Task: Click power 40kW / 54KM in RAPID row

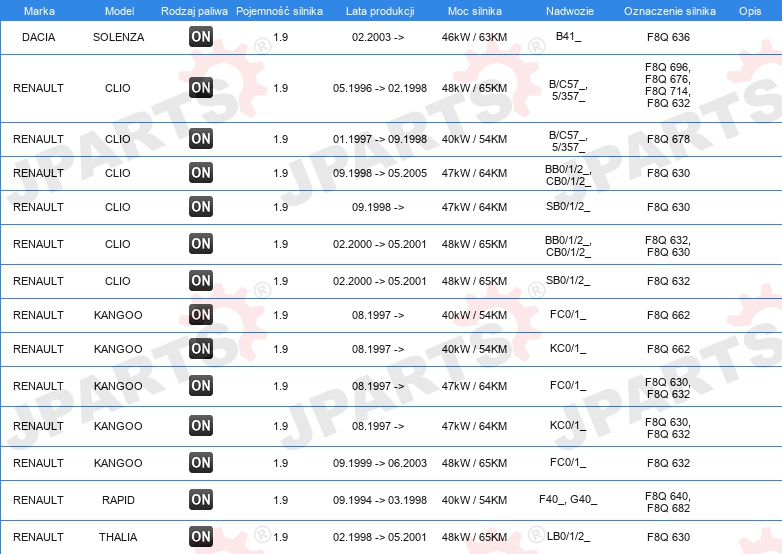Action: tap(474, 500)
